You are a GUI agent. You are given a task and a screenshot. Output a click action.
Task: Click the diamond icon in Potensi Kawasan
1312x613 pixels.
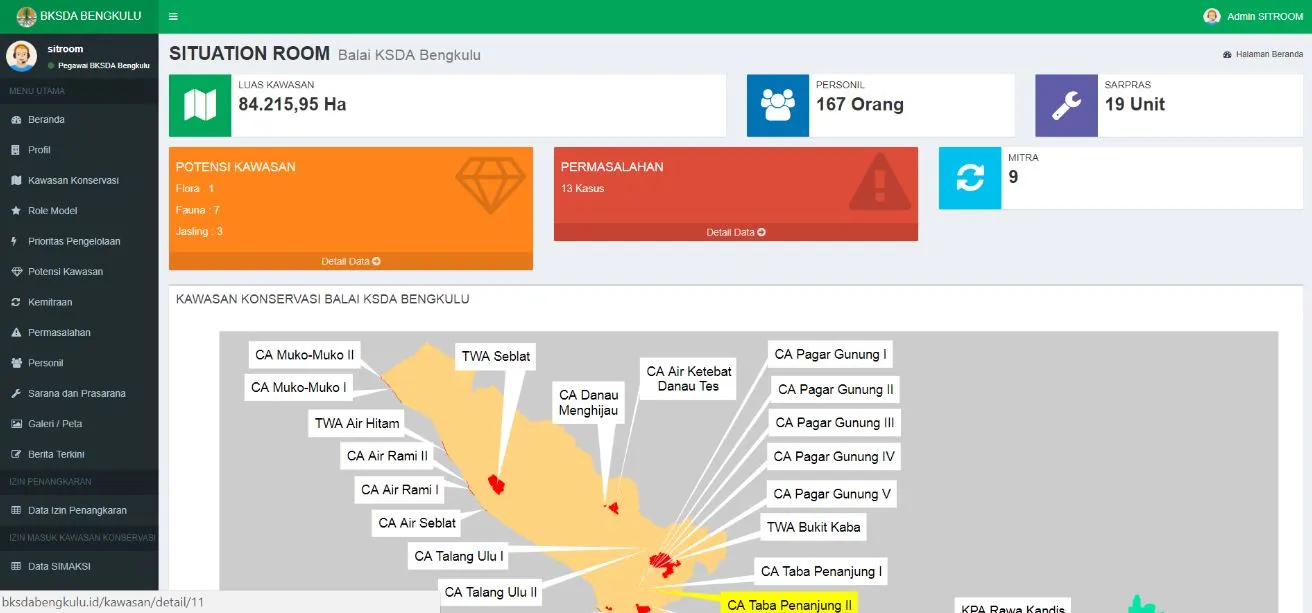click(490, 184)
